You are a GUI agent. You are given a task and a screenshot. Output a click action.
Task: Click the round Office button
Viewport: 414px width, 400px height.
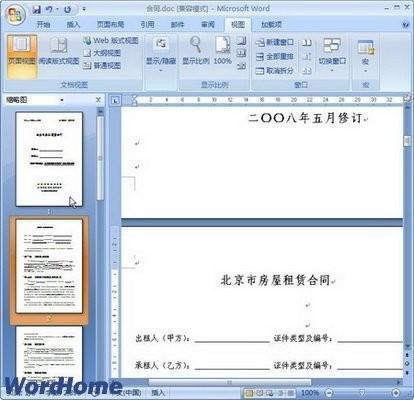(15, 14)
